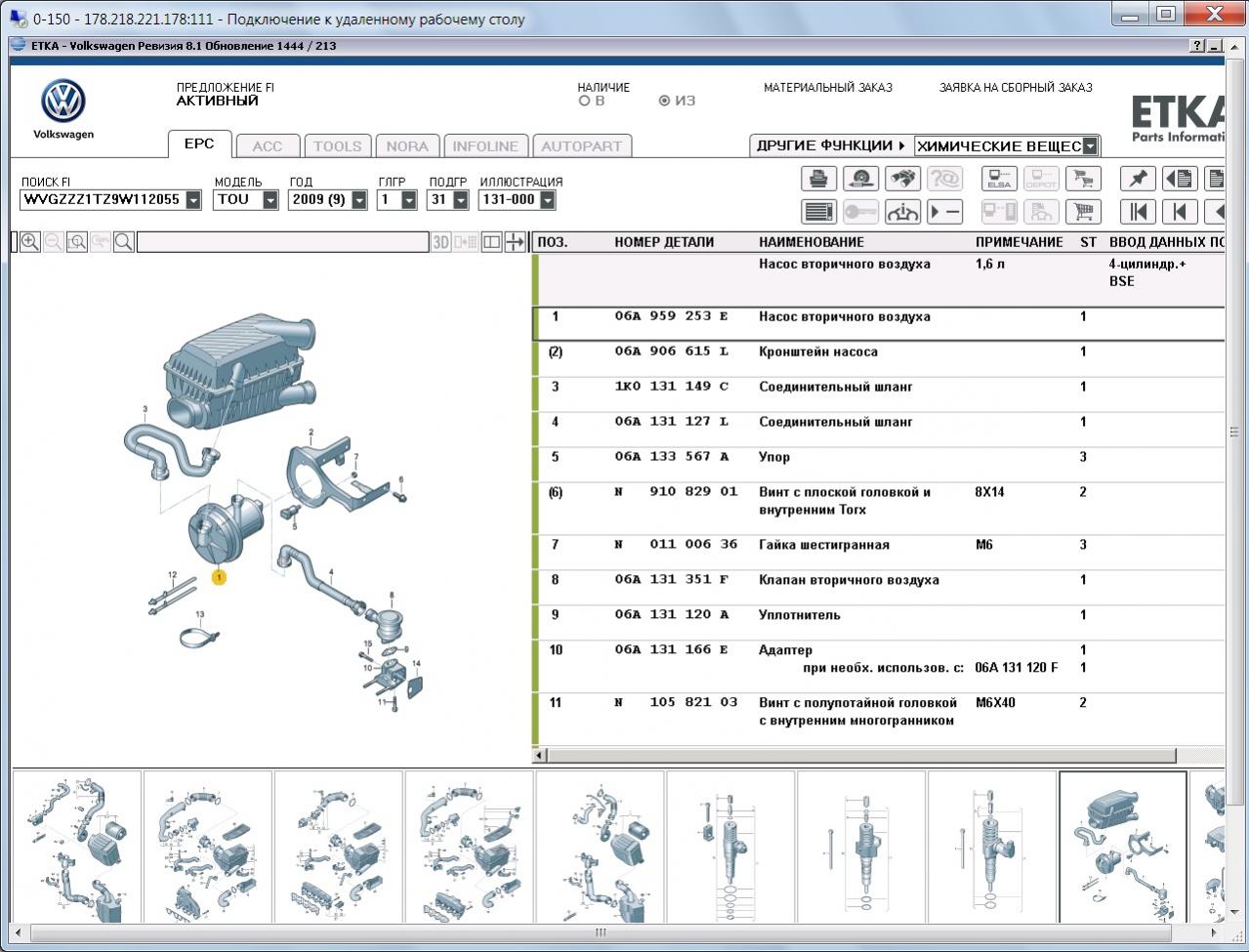Open the AUTOPART tab
The image size is (1249, 952).
582,145
